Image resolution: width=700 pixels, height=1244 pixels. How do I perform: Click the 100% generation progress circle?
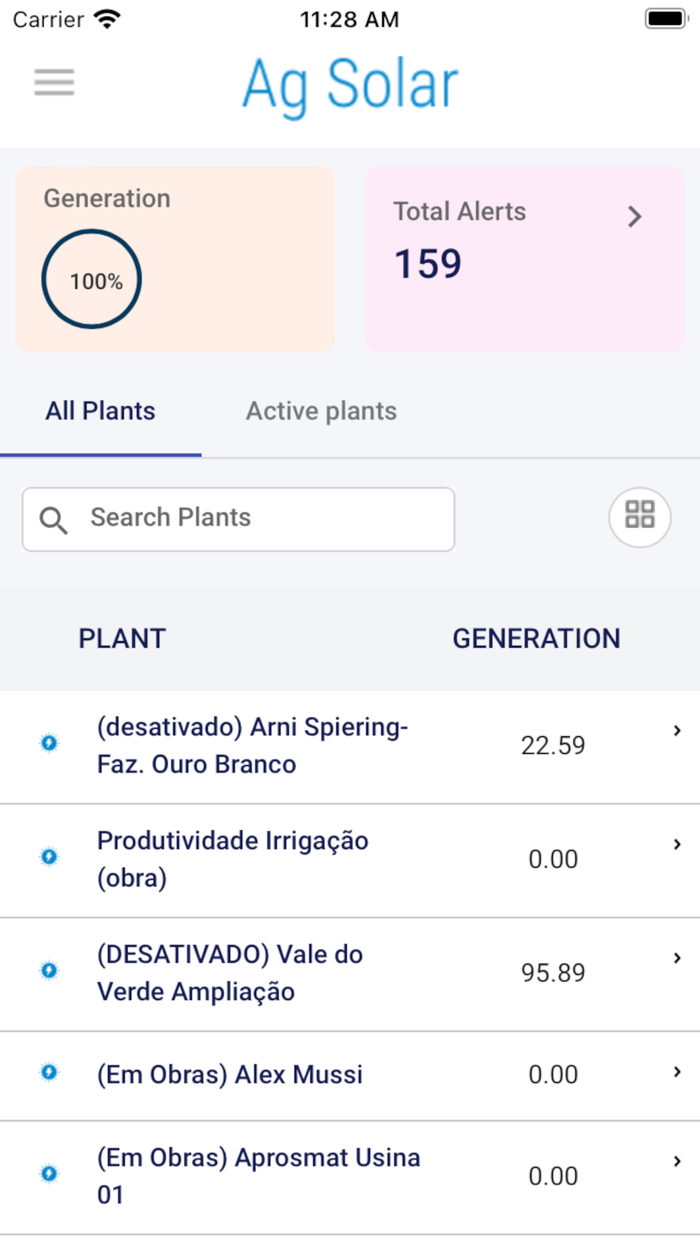(x=92, y=281)
